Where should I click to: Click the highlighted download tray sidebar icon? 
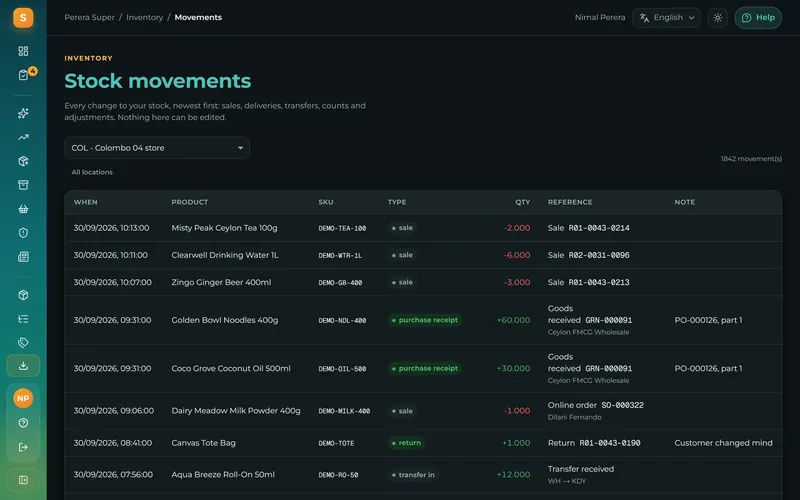coord(23,366)
